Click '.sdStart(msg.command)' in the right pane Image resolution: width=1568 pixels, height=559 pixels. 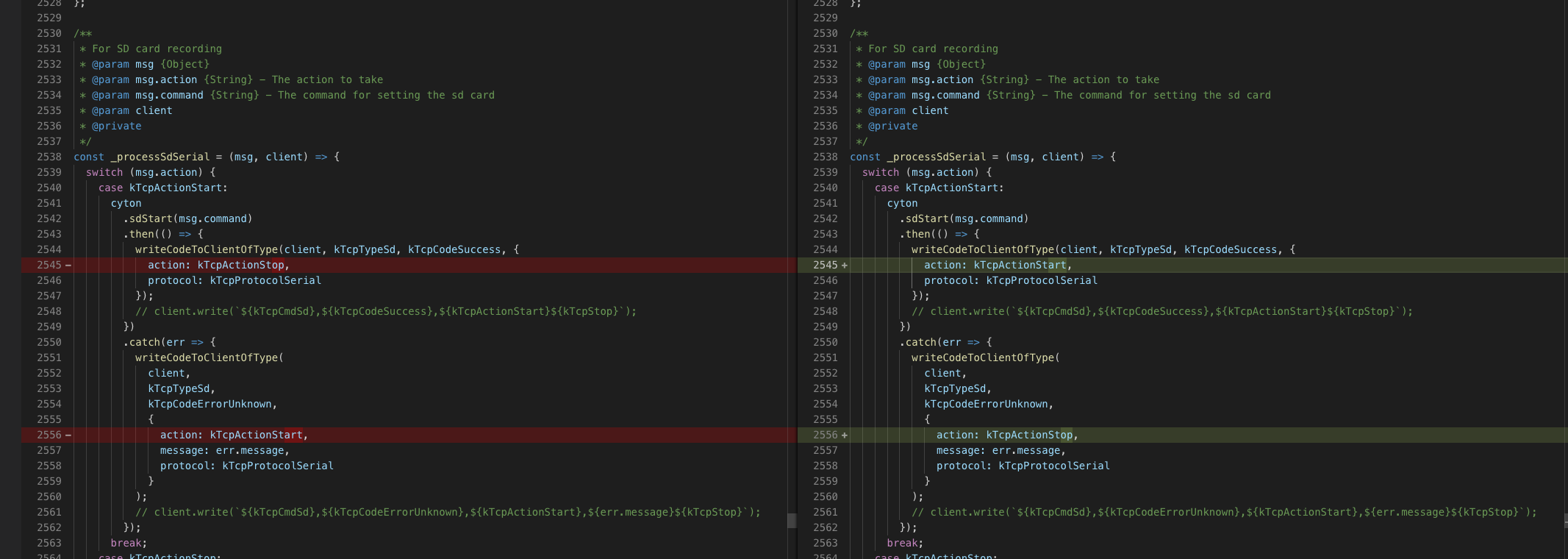(964, 218)
